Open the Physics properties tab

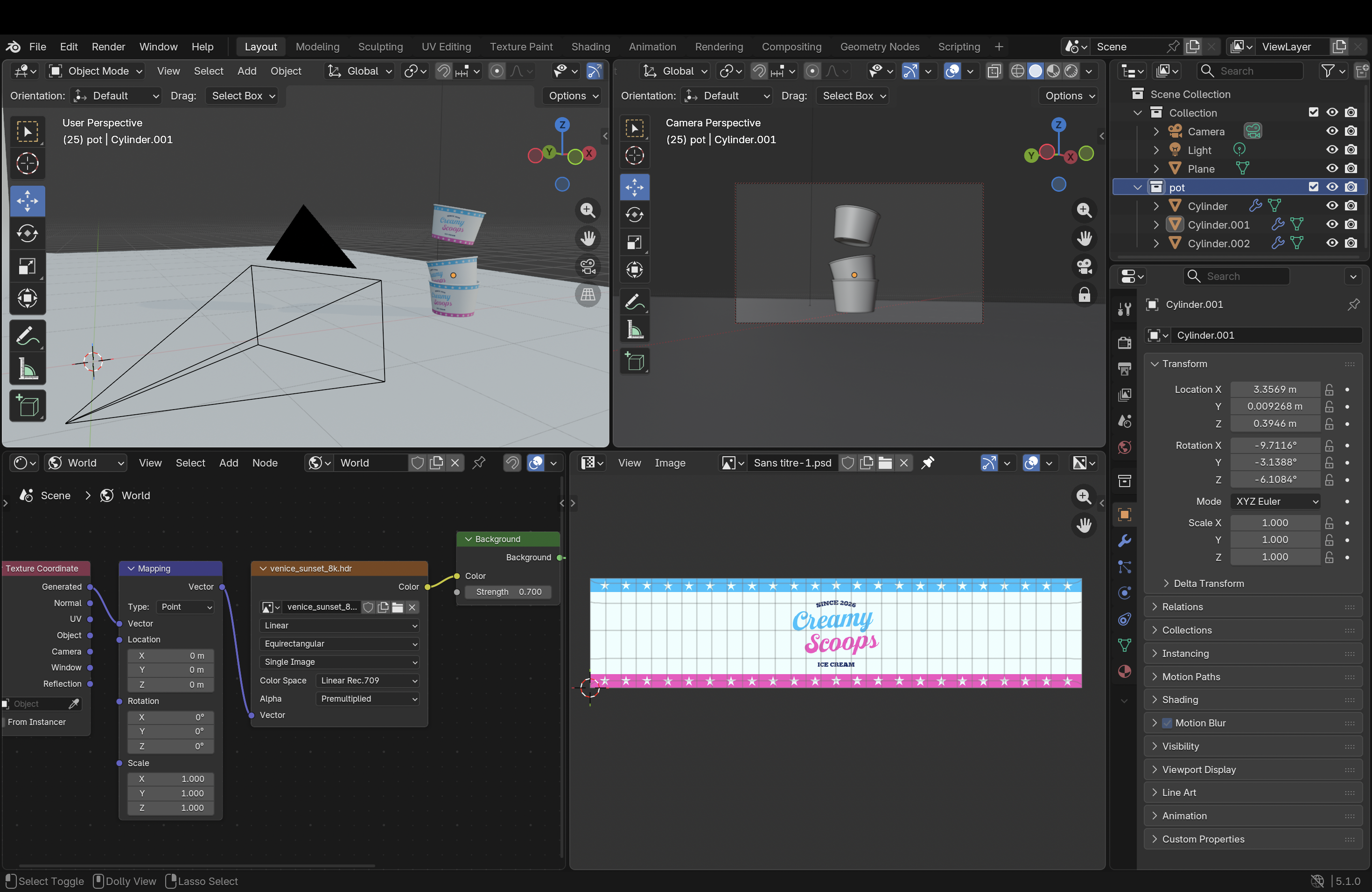click(x=1124, y=593)
